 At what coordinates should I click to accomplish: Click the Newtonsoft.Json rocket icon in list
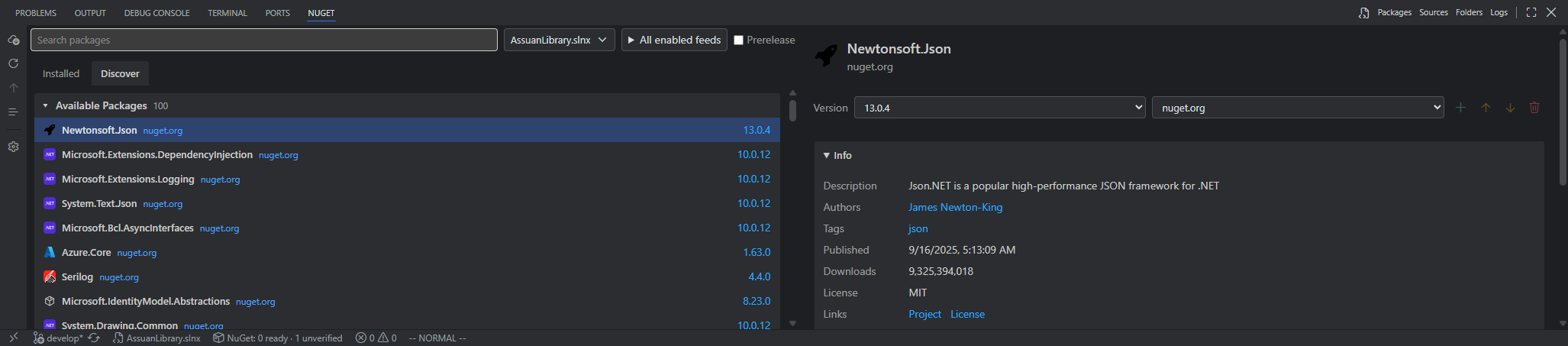pyautogui.click(x=50, y=130)
